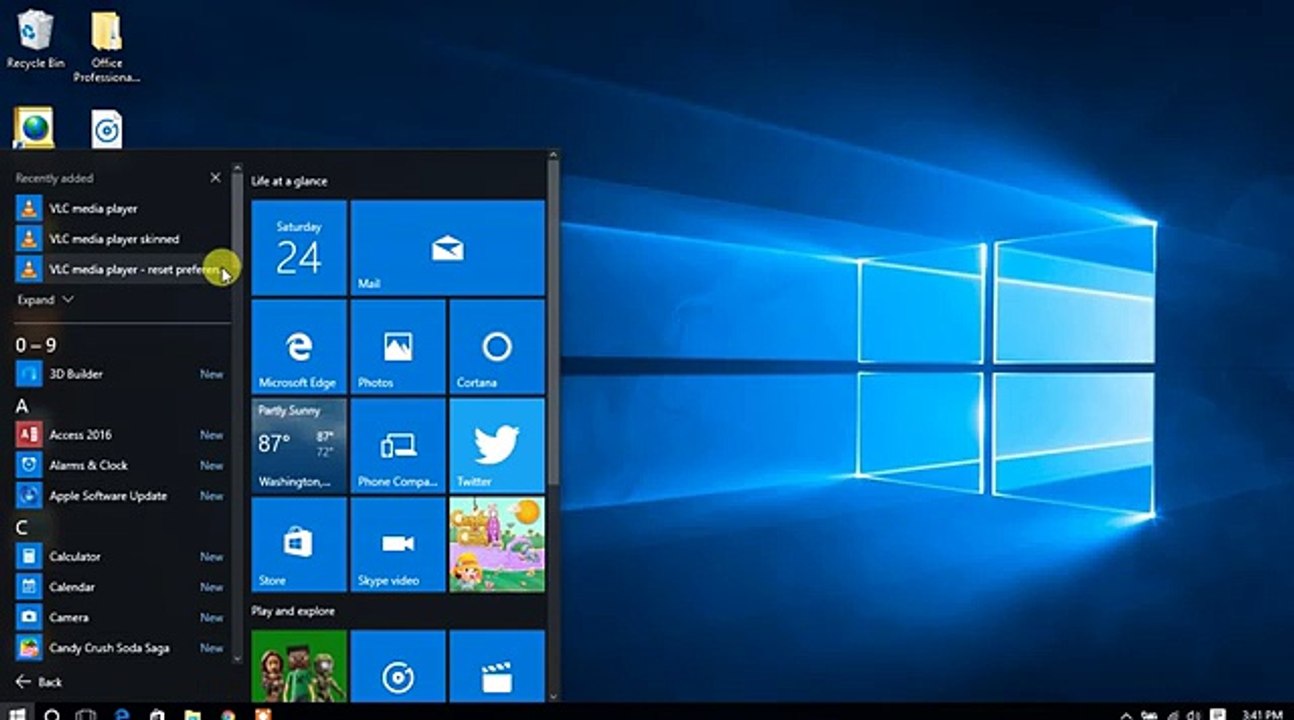Open File Explorer from the taskbar
The image size is (1294, 720).
coord(192,713)
